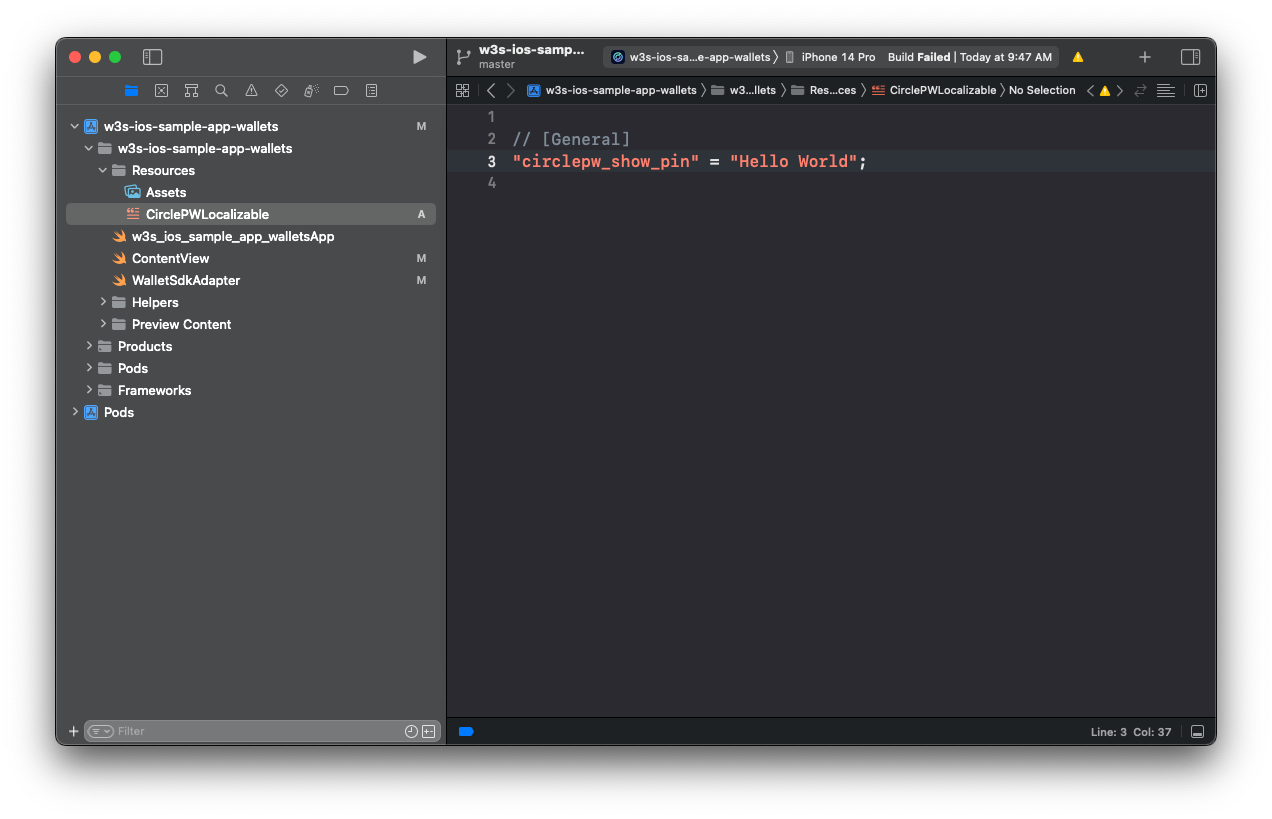The width and height of the screenshot is (1272, 819).
Task: Expand the bottom Pods project
Action: [x=75, y=412]
